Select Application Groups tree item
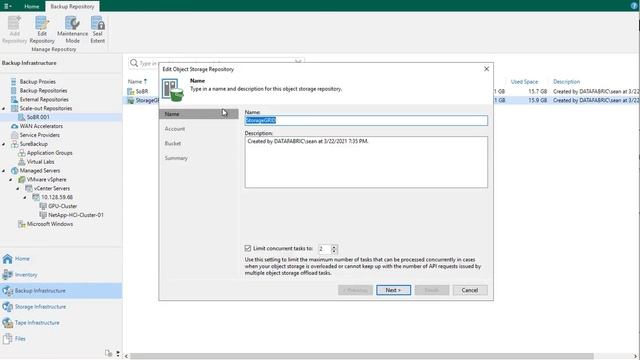The width and height of the screenshot is (640, 360). pos(49,153)
